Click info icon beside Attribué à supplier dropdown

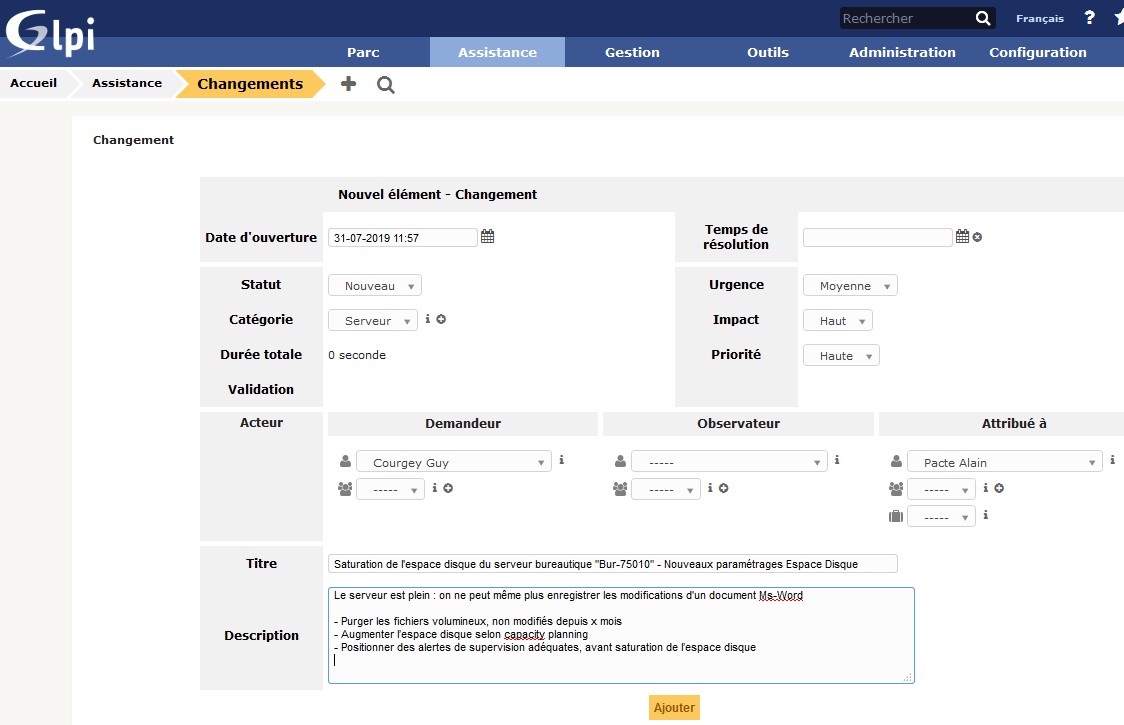point(986,515)
